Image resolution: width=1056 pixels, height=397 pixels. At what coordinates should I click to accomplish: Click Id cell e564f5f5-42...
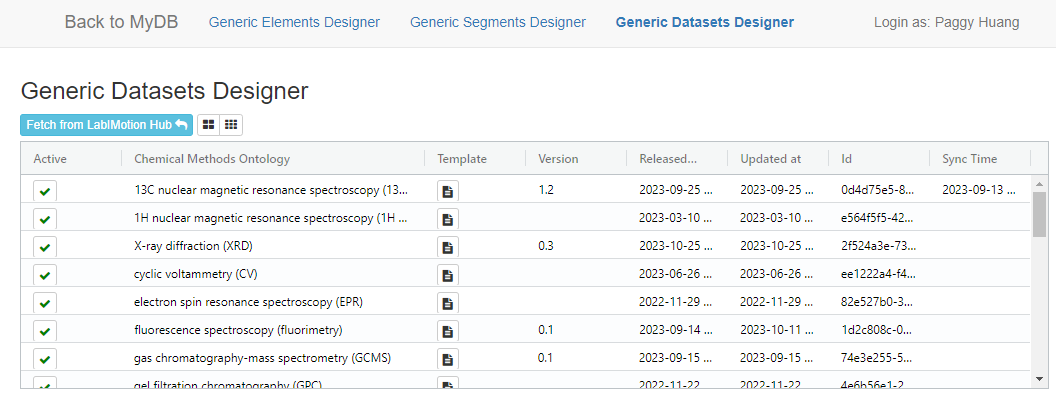(879, 218)
